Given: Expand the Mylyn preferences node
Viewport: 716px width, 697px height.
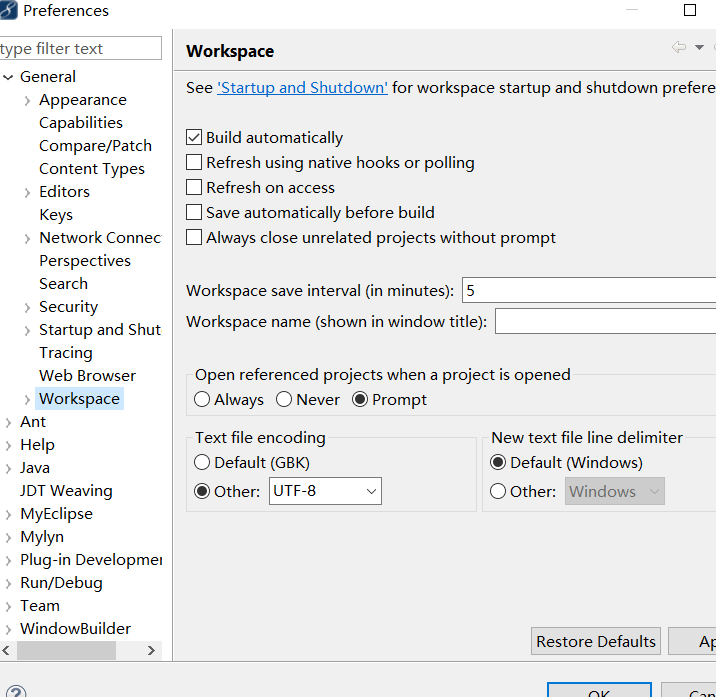Looking at the screenshot, I should (8, 538).
